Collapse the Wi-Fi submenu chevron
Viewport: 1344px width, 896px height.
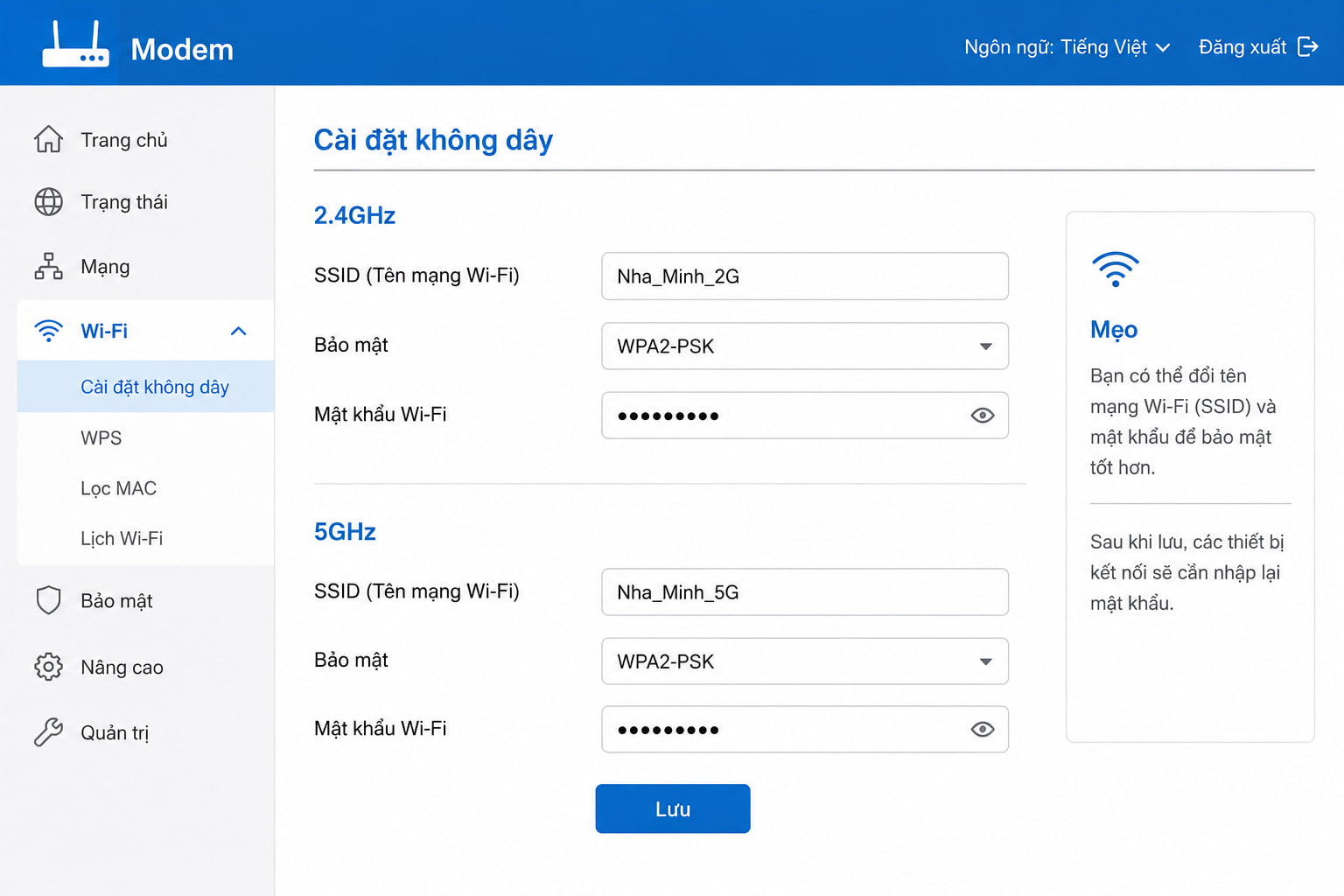click(x=238, y=331)
